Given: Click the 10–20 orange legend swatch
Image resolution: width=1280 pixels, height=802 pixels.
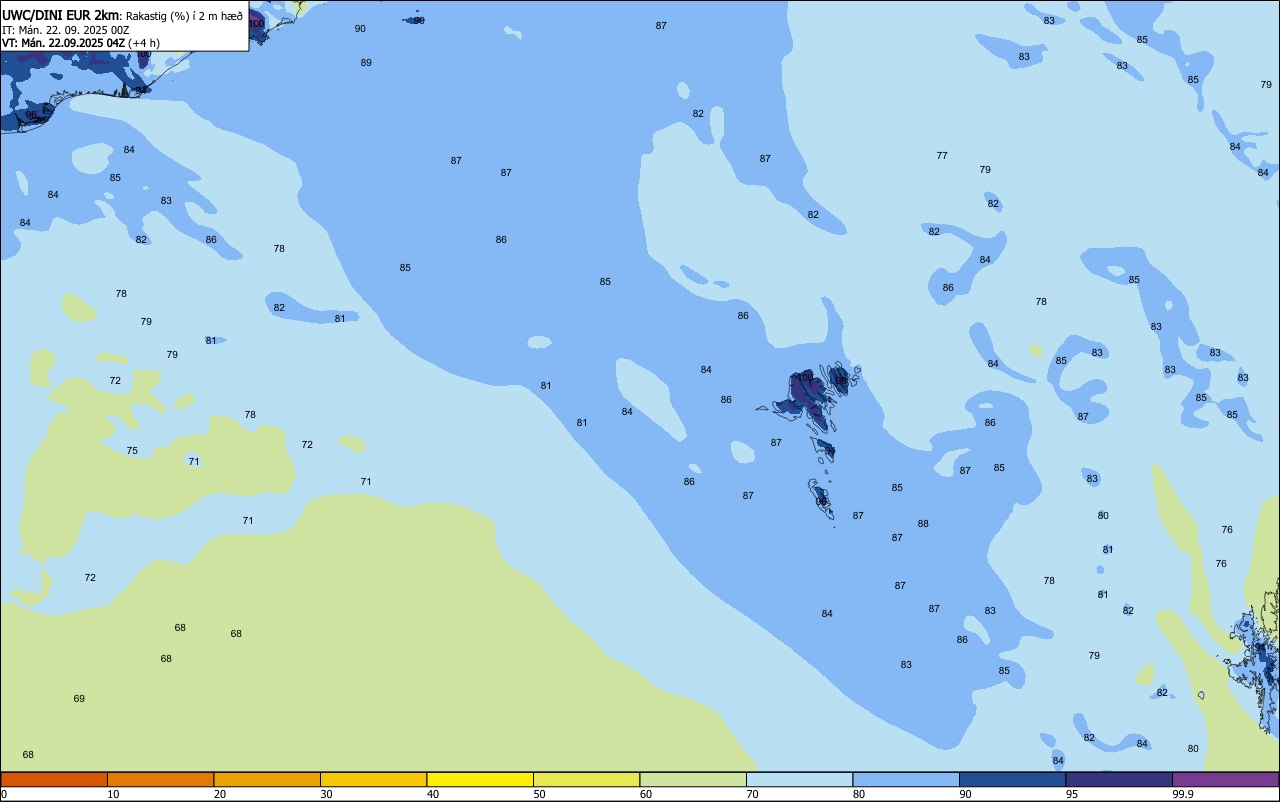Looking at the screenshot, I should click(x=160, y=779).
